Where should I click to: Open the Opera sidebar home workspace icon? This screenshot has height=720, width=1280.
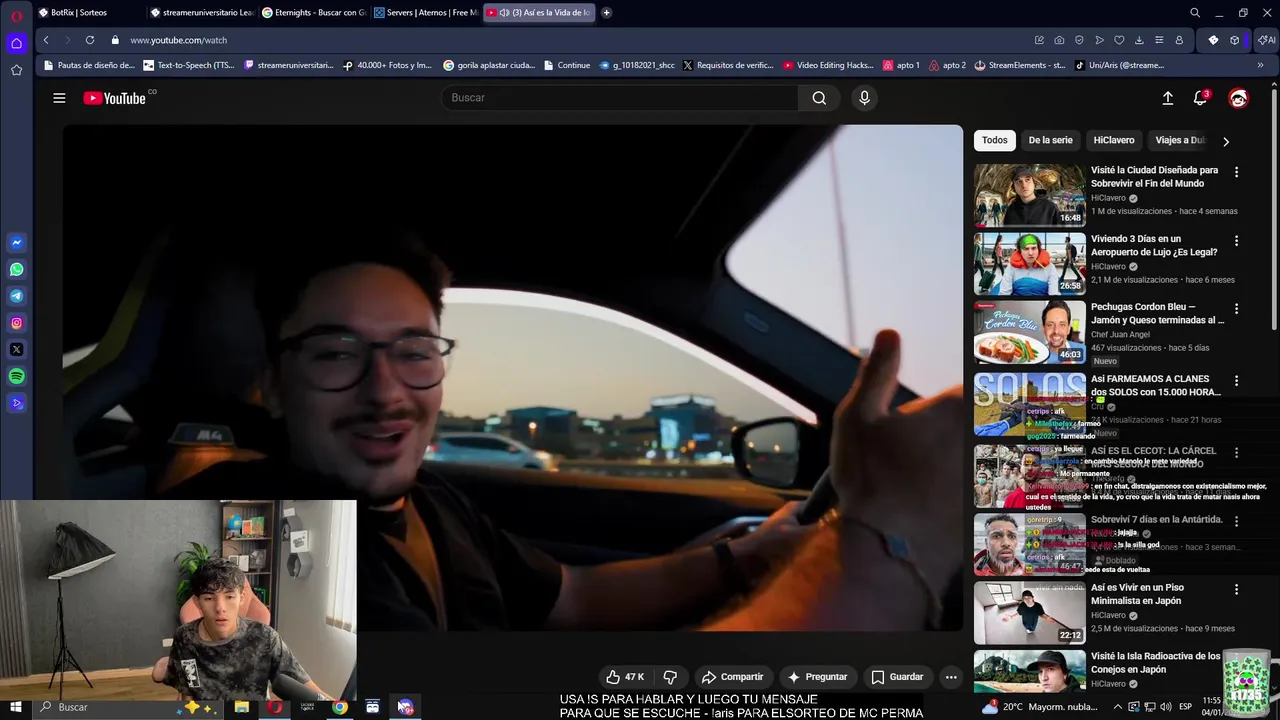[x=16, y=43]
